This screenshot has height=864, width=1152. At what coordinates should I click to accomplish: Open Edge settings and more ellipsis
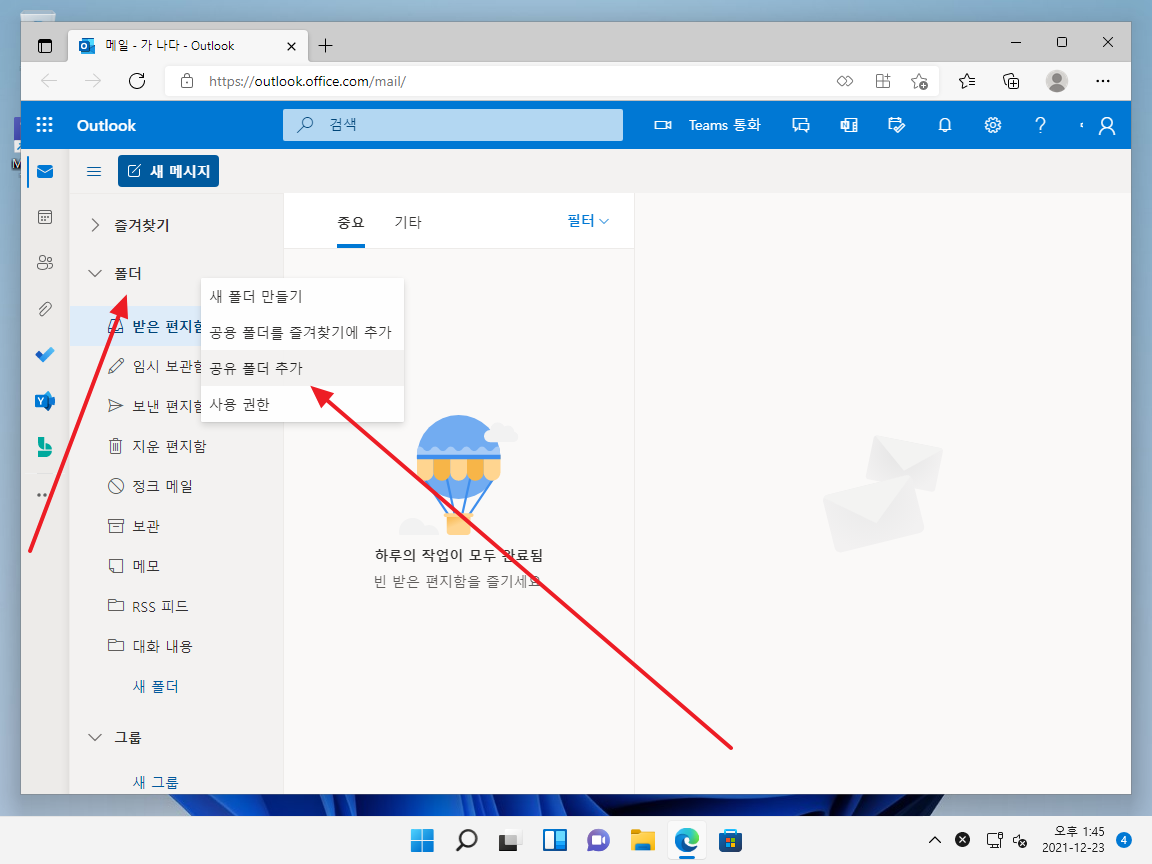[1103, 81]
